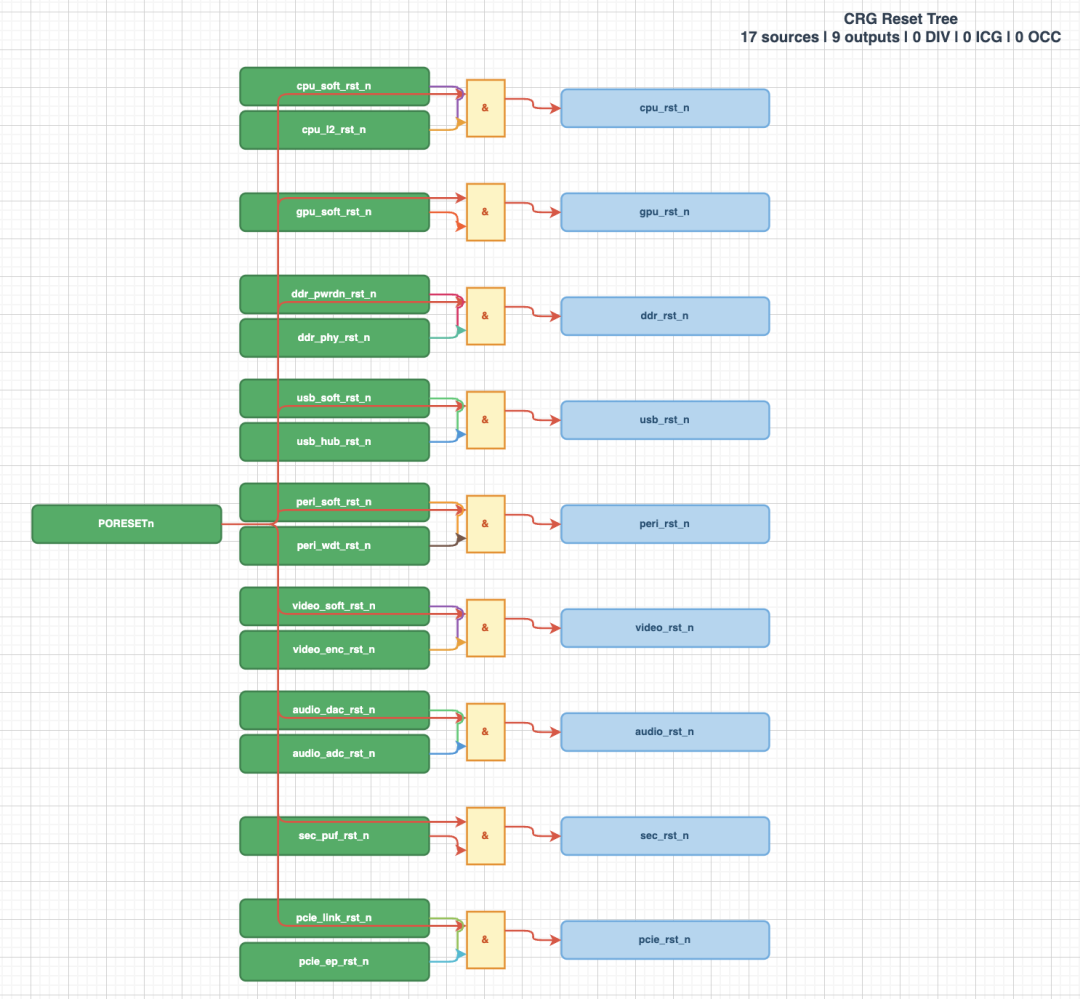Image resolution: width=1080 pixels, height=999 pixels.
Task: Click the ddr_phy_rst_n source block
Action: pos(335,338)
